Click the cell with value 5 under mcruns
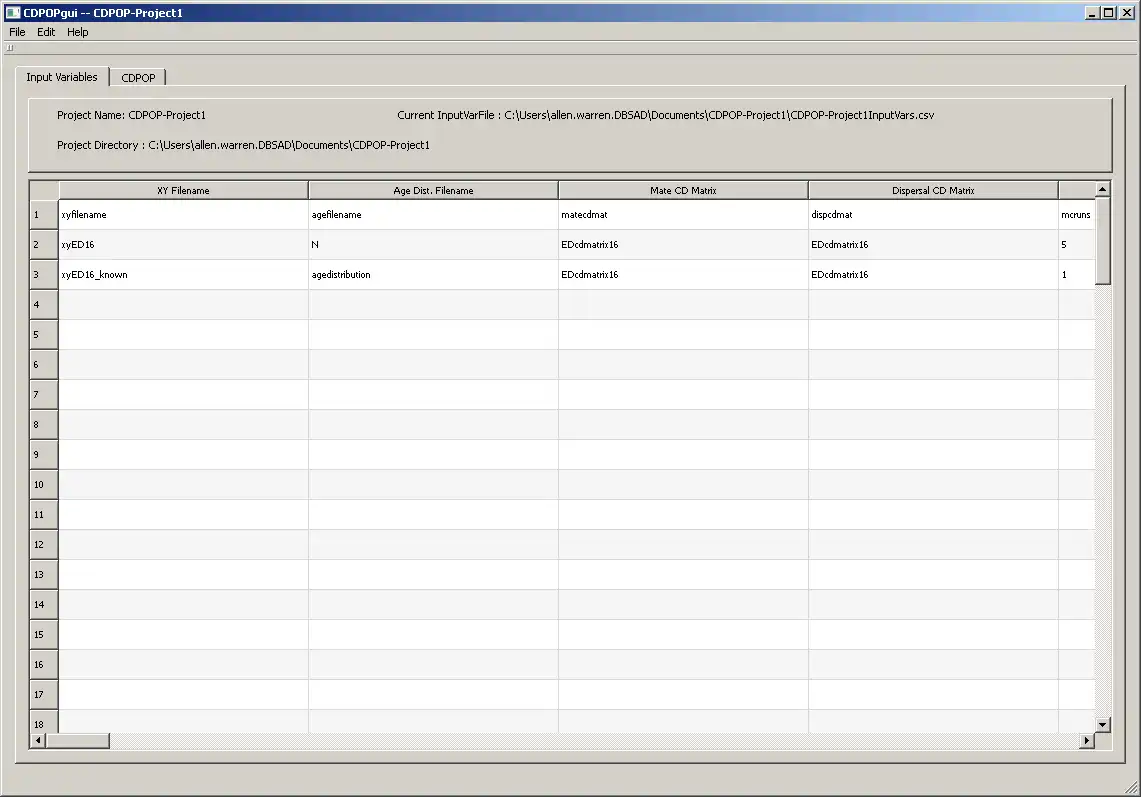 (1077, 245)
